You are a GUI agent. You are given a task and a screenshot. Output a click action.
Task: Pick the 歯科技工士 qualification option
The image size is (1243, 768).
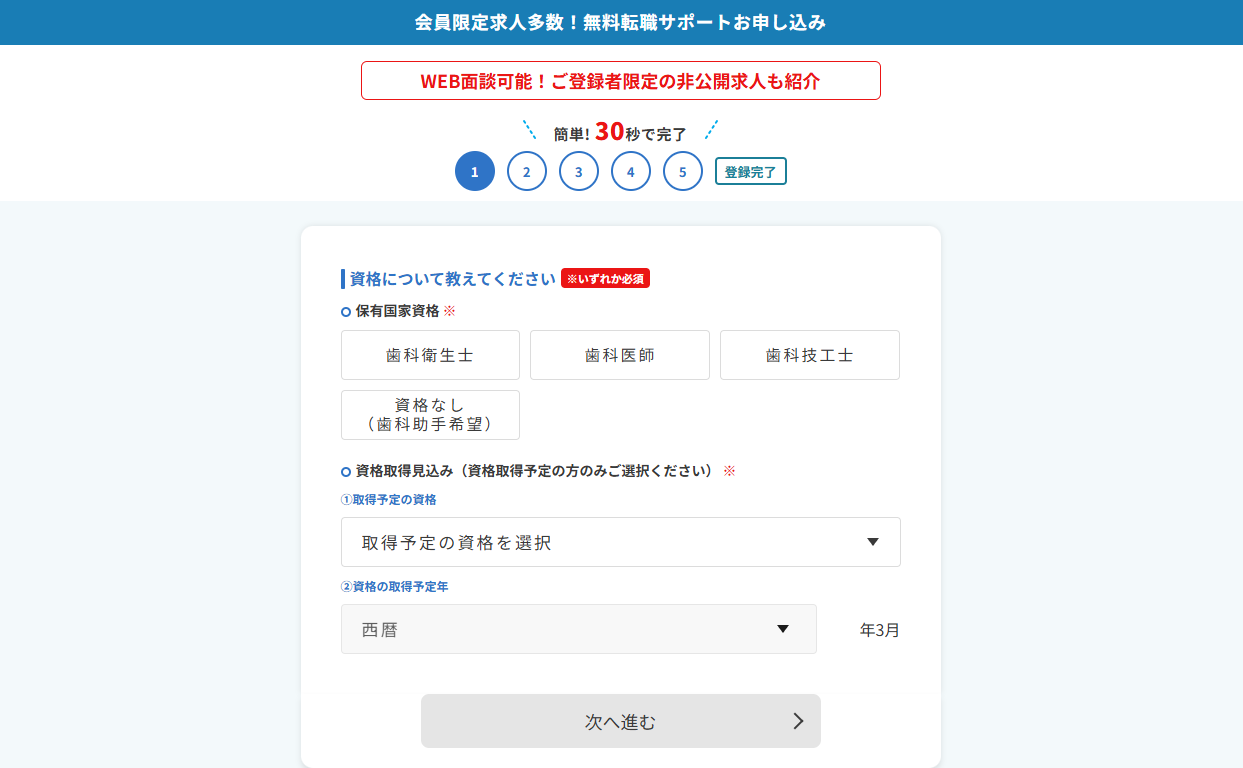coord(810,355)
